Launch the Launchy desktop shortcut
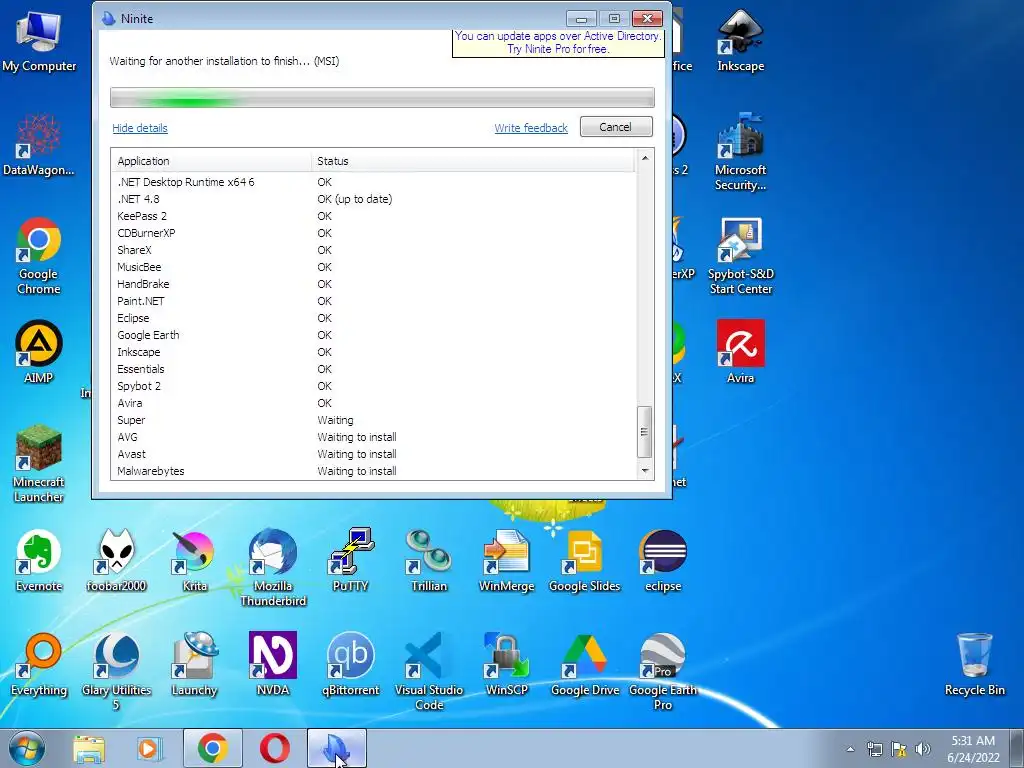1024x768 pixels. click(x=194, y=664)
